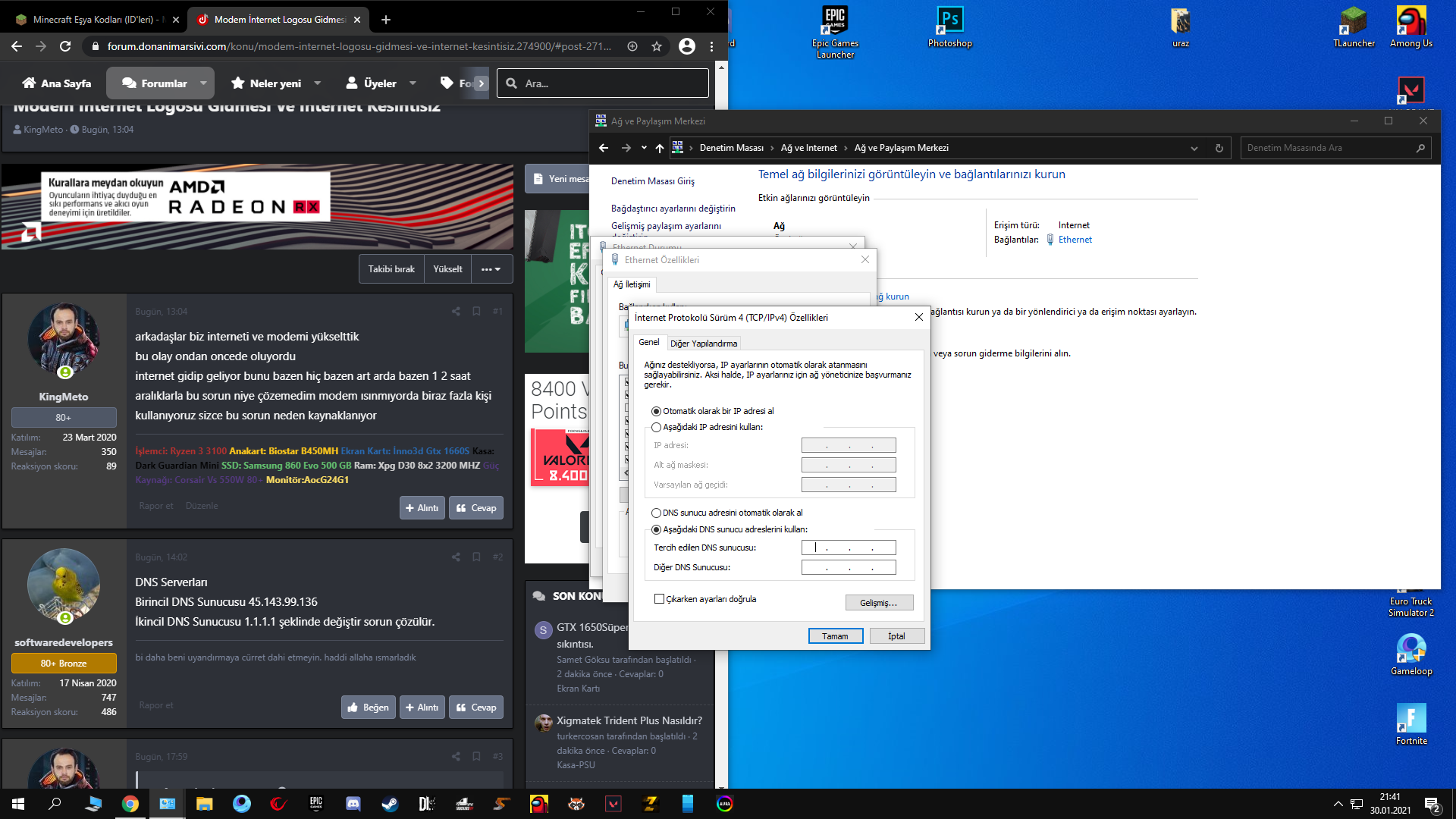Click Beğen on softwaredevelopers' post
Screen dimensions: 1456x819
pos(368,708)
